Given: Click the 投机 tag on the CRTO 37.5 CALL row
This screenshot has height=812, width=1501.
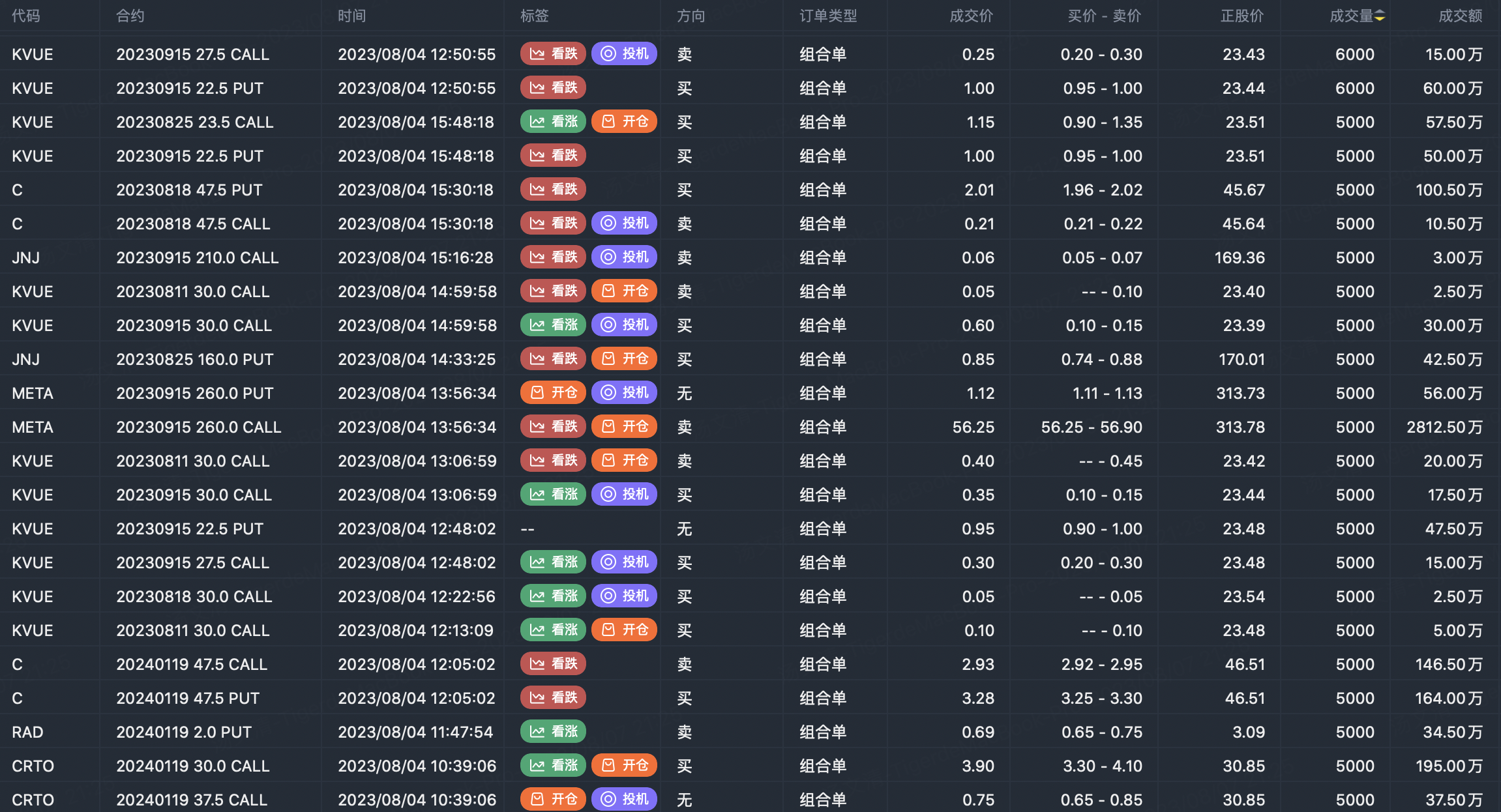Looking at the screenshot, I should coord(624,800).
